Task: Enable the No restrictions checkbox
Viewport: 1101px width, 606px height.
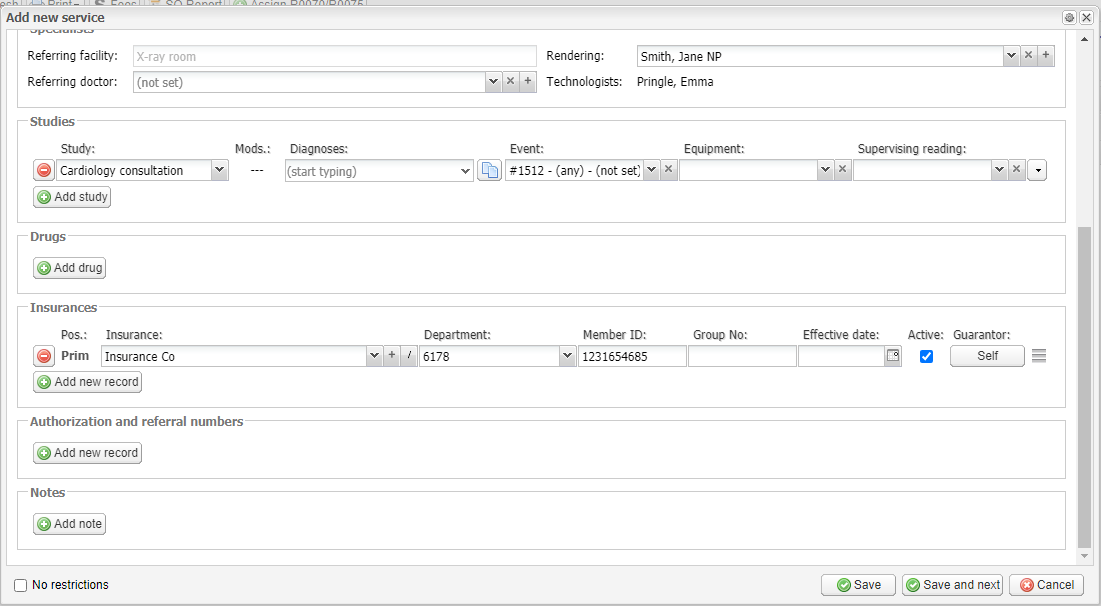Action: (x=21, y=585)
